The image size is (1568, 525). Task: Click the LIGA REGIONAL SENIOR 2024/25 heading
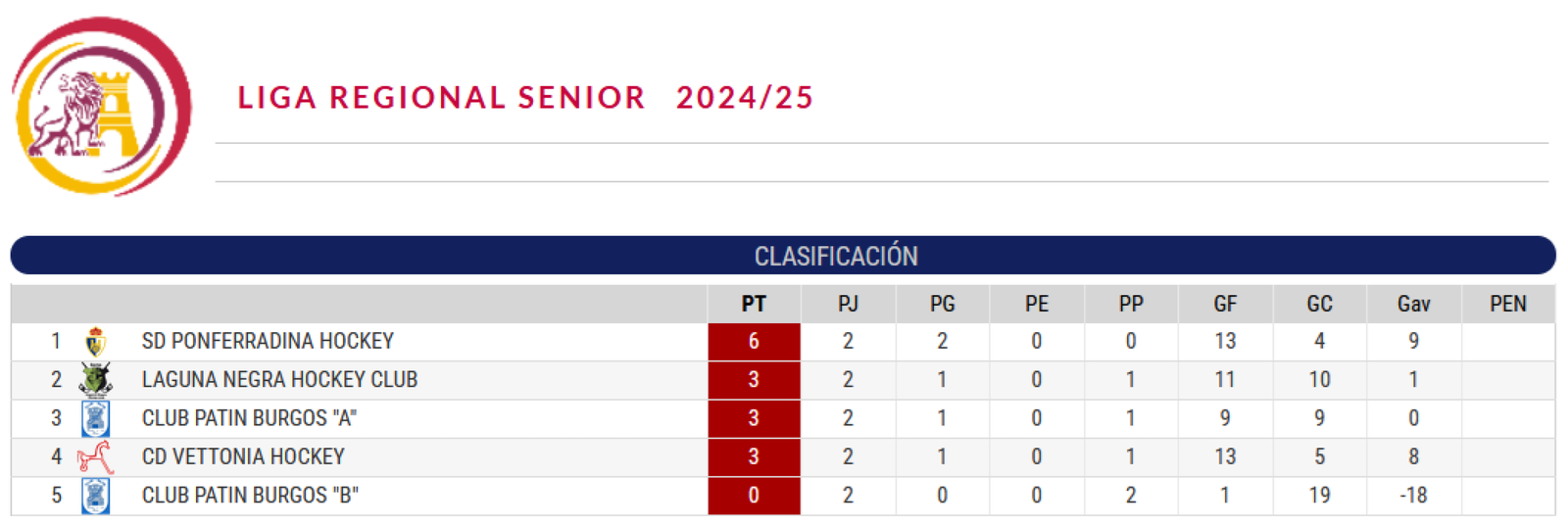525,97
